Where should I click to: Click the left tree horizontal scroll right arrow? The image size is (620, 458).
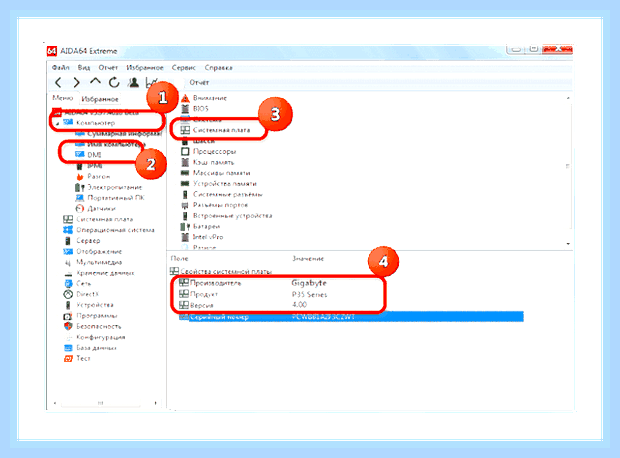tap(156, 403)
